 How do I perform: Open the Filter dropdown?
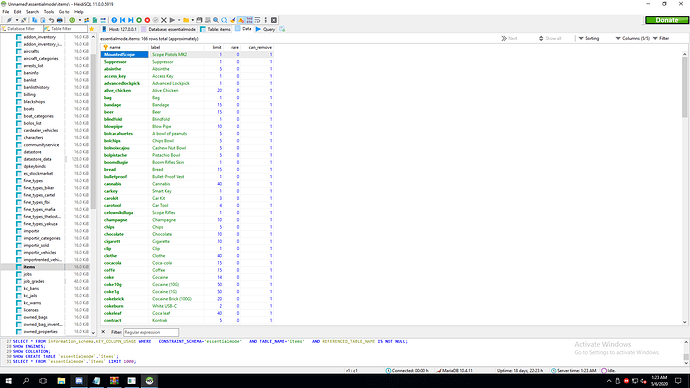(x=661, y=39)
